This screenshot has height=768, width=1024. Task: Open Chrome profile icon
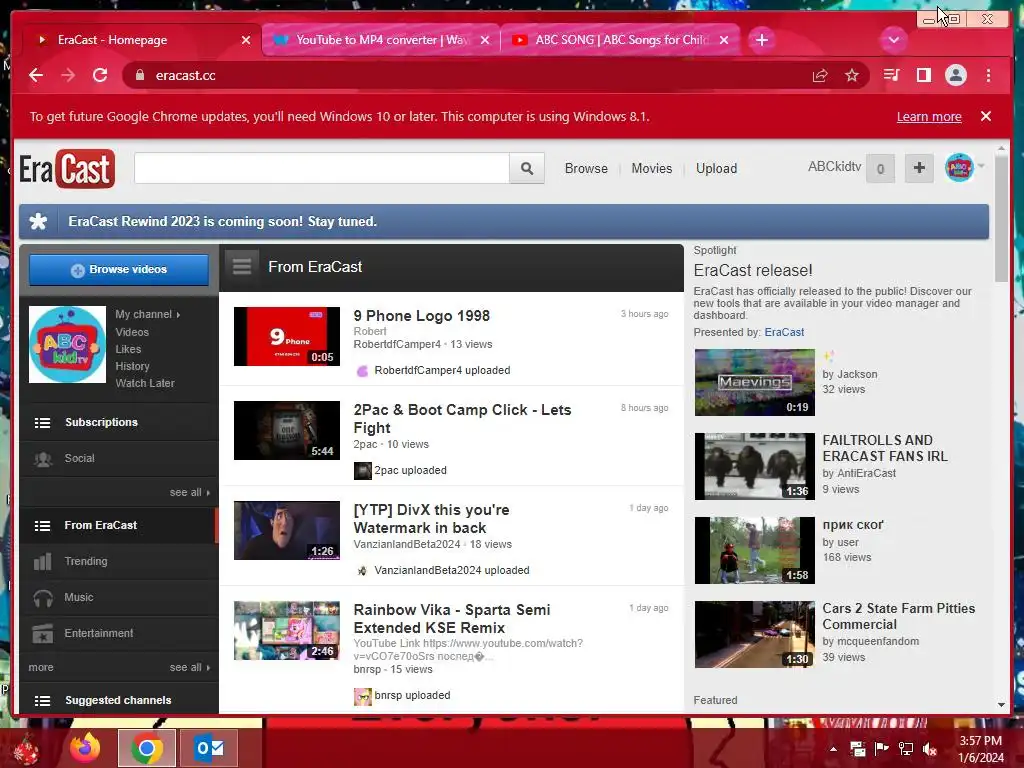point(955,75)
